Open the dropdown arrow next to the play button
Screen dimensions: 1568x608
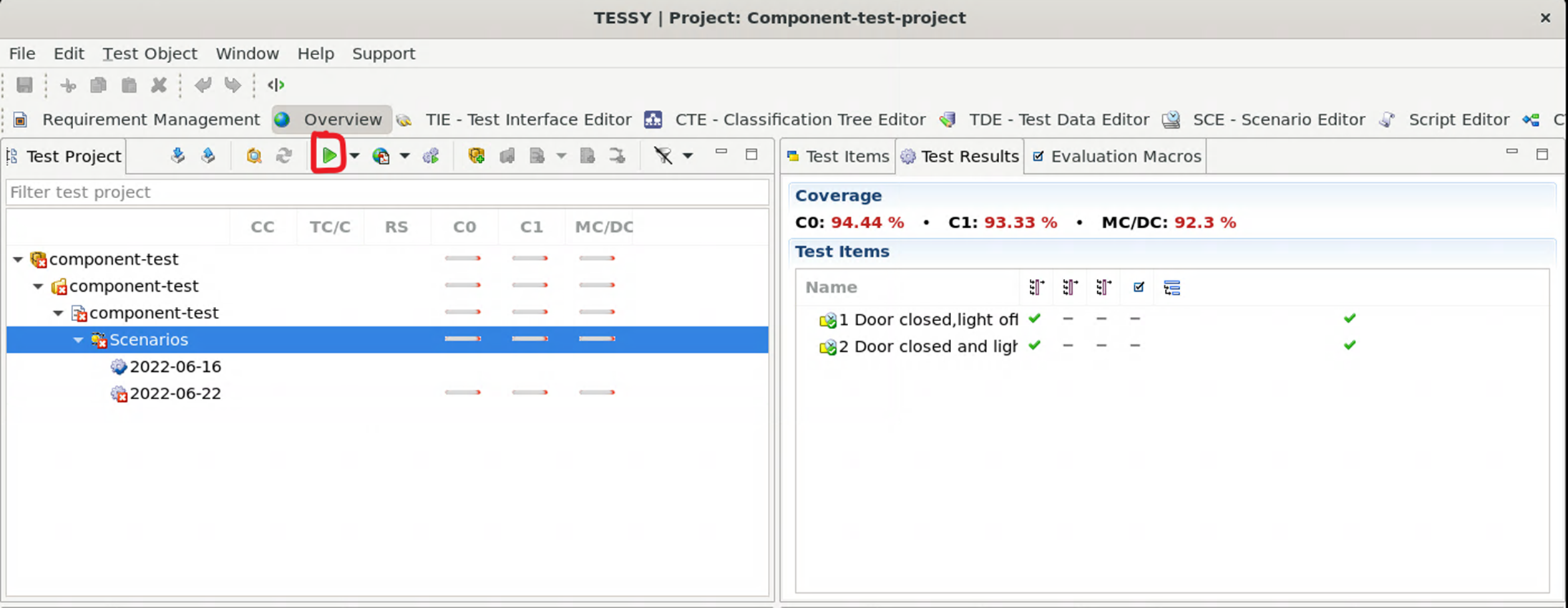[354, 155]
